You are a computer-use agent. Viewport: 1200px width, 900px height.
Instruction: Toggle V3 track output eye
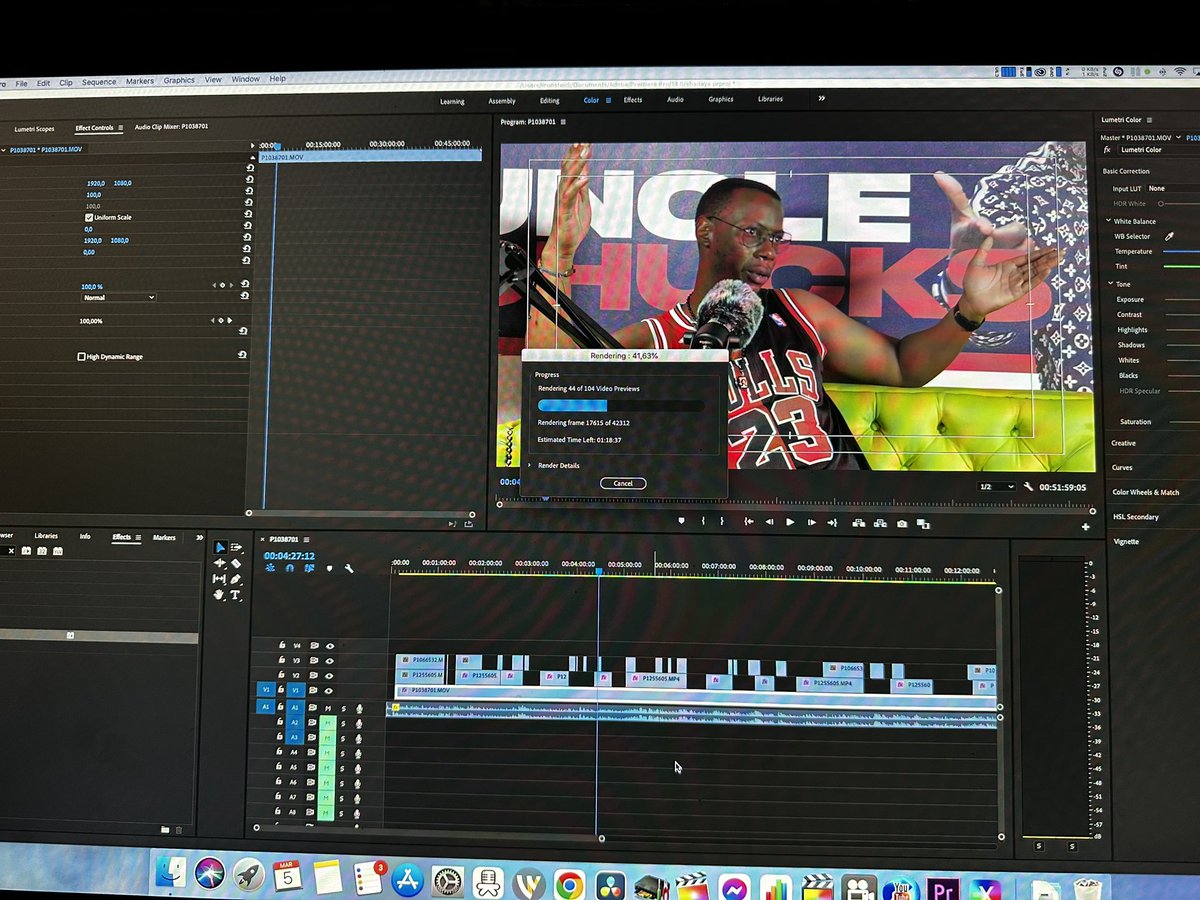(330, 661)
